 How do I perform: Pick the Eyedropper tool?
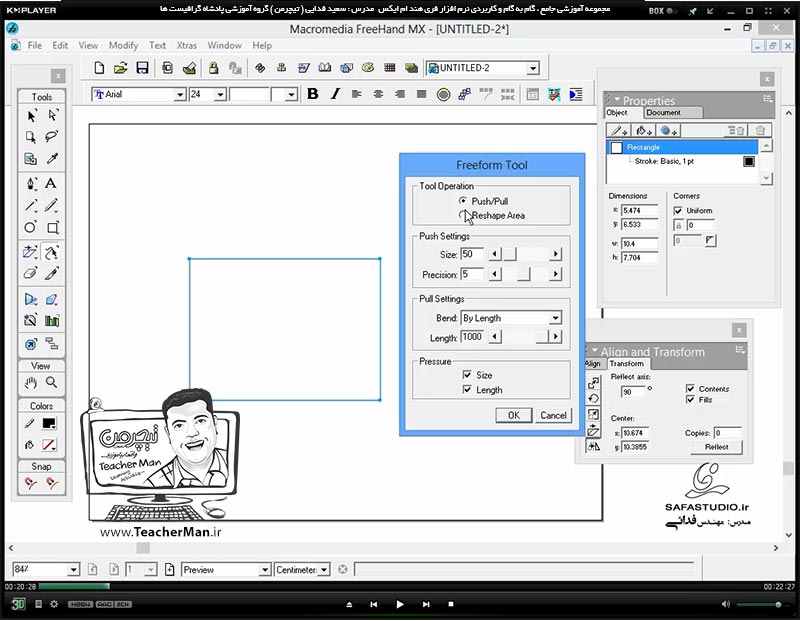pos(52,159)
